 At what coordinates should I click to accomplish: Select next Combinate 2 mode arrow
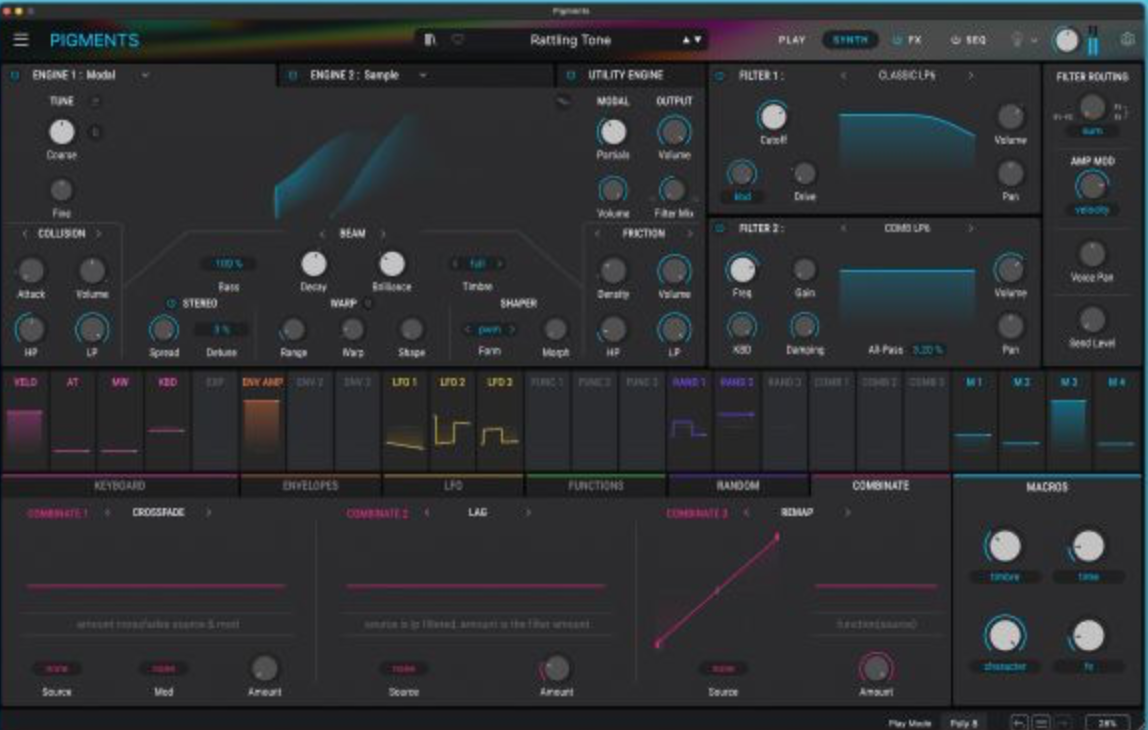pos(528,513)
